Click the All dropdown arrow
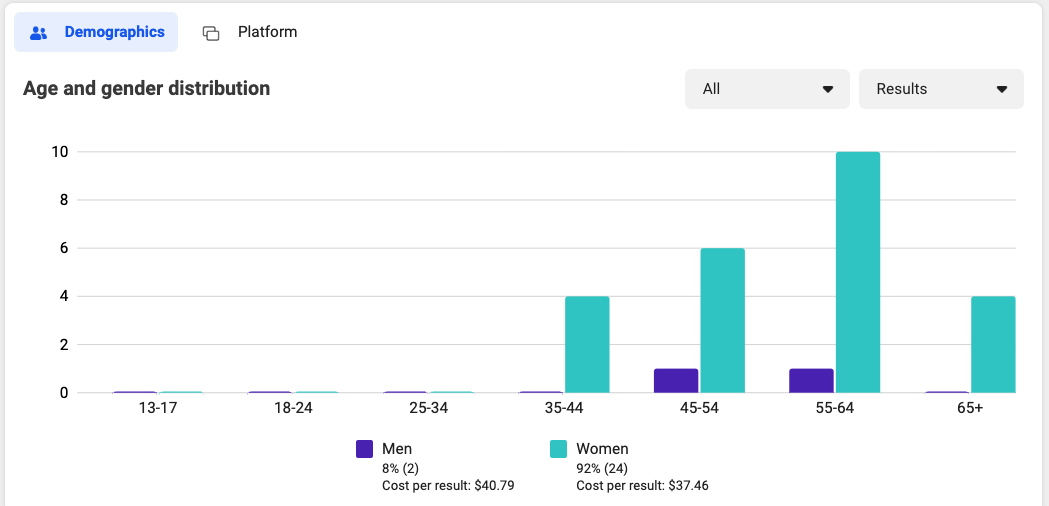 pos(828,89)
